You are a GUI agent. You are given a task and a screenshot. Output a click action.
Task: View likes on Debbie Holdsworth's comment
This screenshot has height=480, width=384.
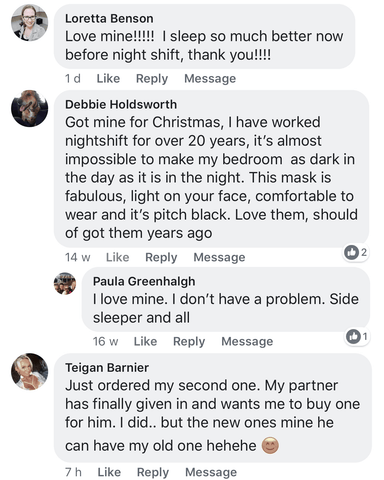pos(356,252)
